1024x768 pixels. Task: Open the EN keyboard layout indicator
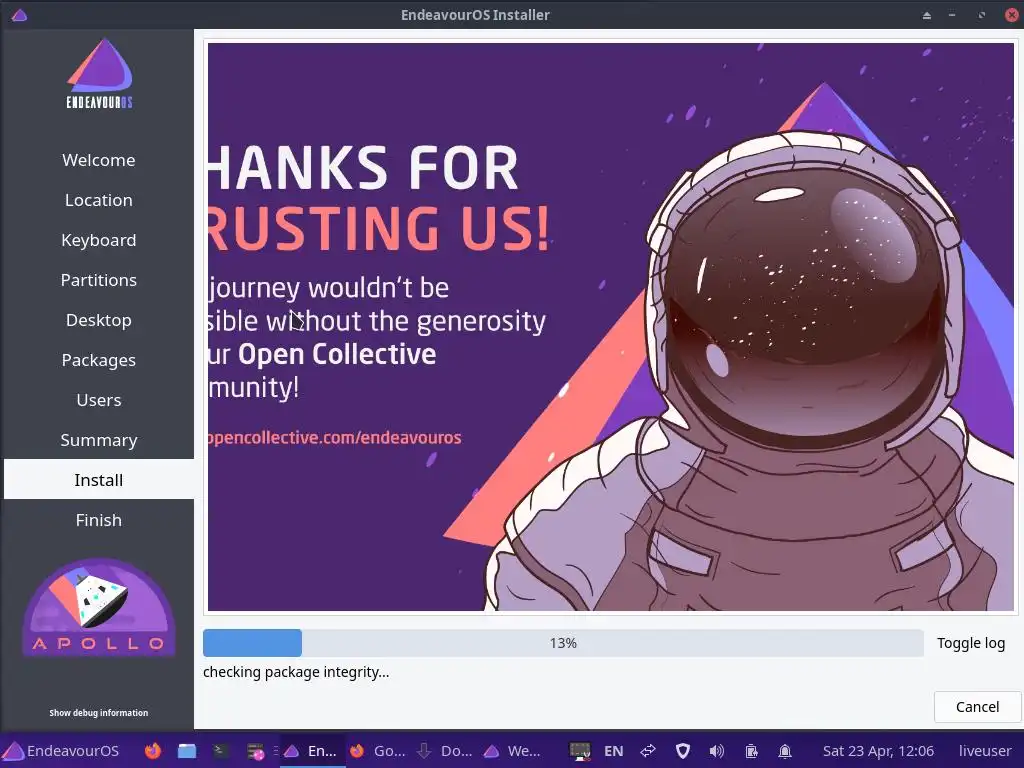[x=613, y=751]
